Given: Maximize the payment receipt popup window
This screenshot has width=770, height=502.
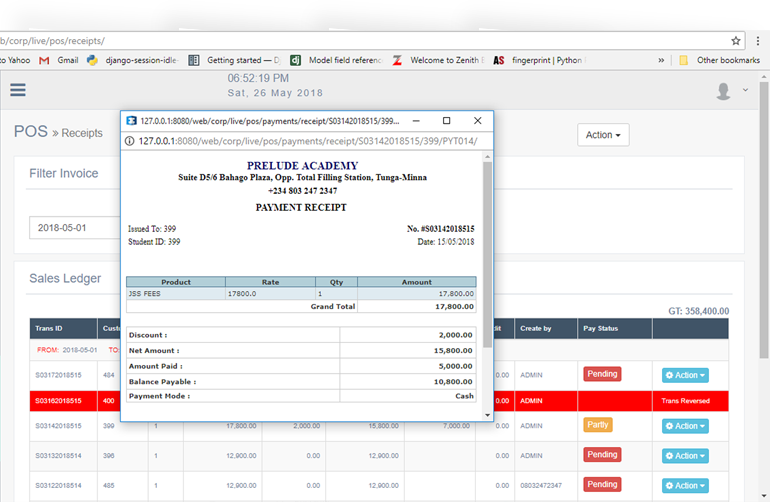Looking at the screenshot, I should coord(447,120).
